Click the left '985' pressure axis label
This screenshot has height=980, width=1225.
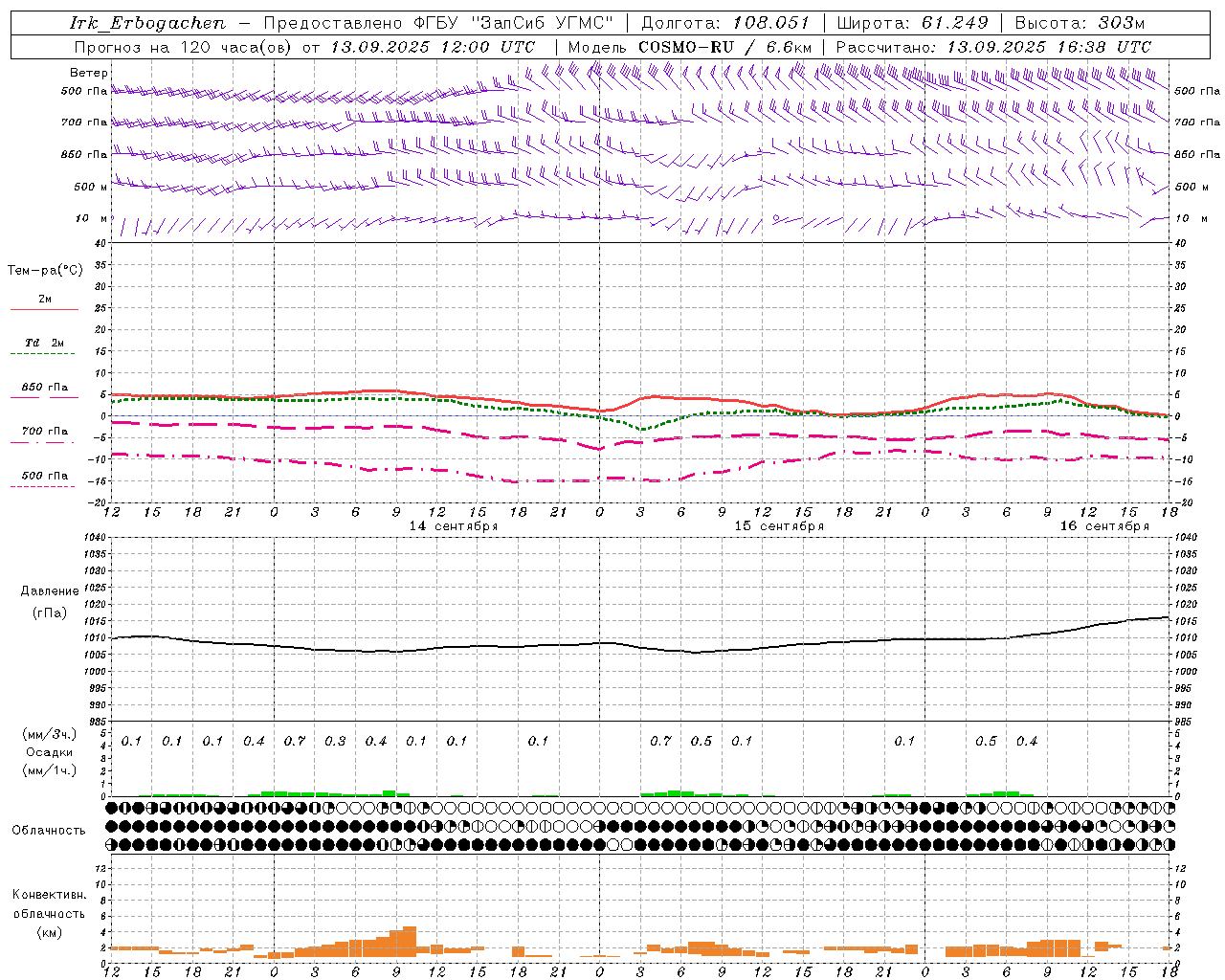96,722
